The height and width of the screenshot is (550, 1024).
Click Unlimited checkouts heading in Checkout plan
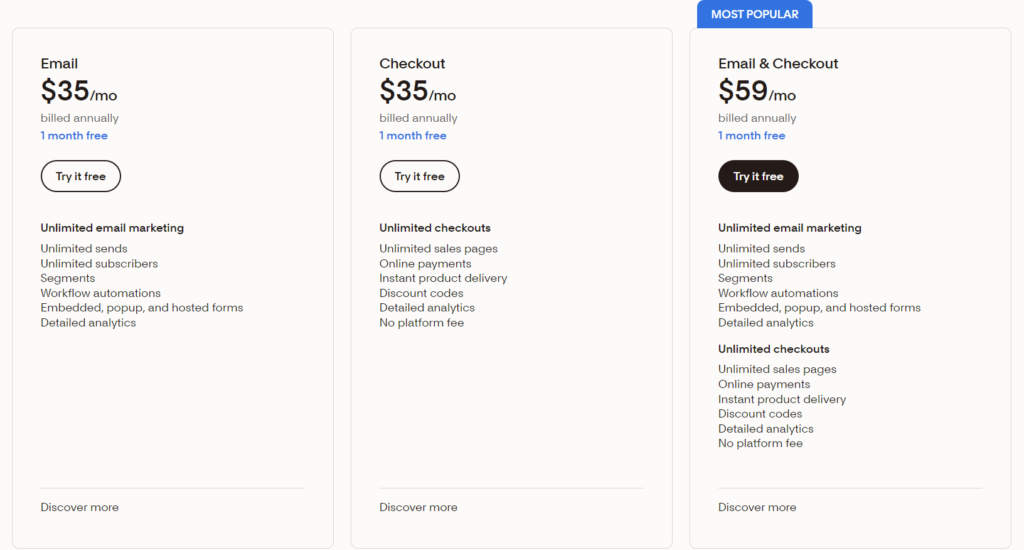pyautogui.click(x=435, y=228)
